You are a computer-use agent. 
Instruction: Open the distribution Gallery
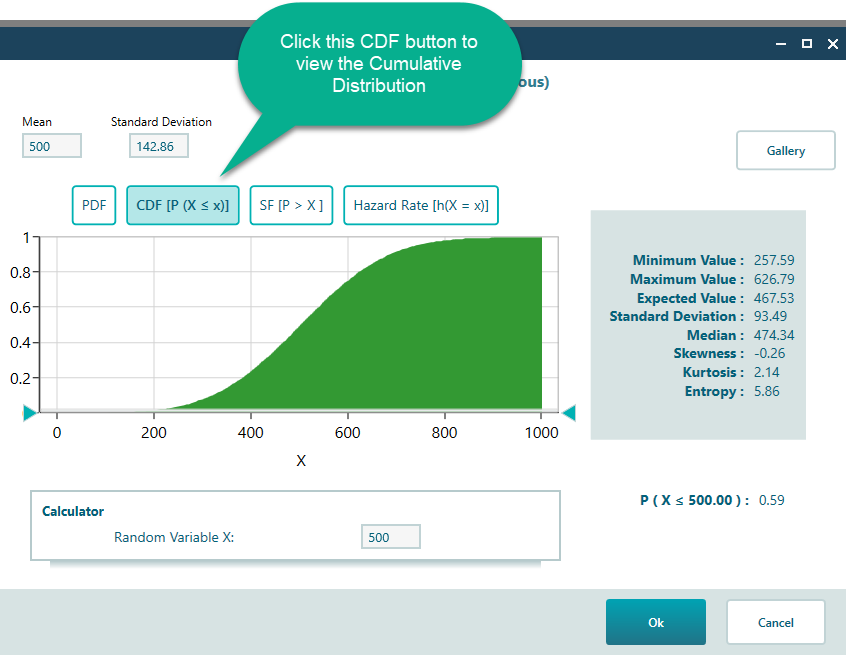[x=785, y=151]
